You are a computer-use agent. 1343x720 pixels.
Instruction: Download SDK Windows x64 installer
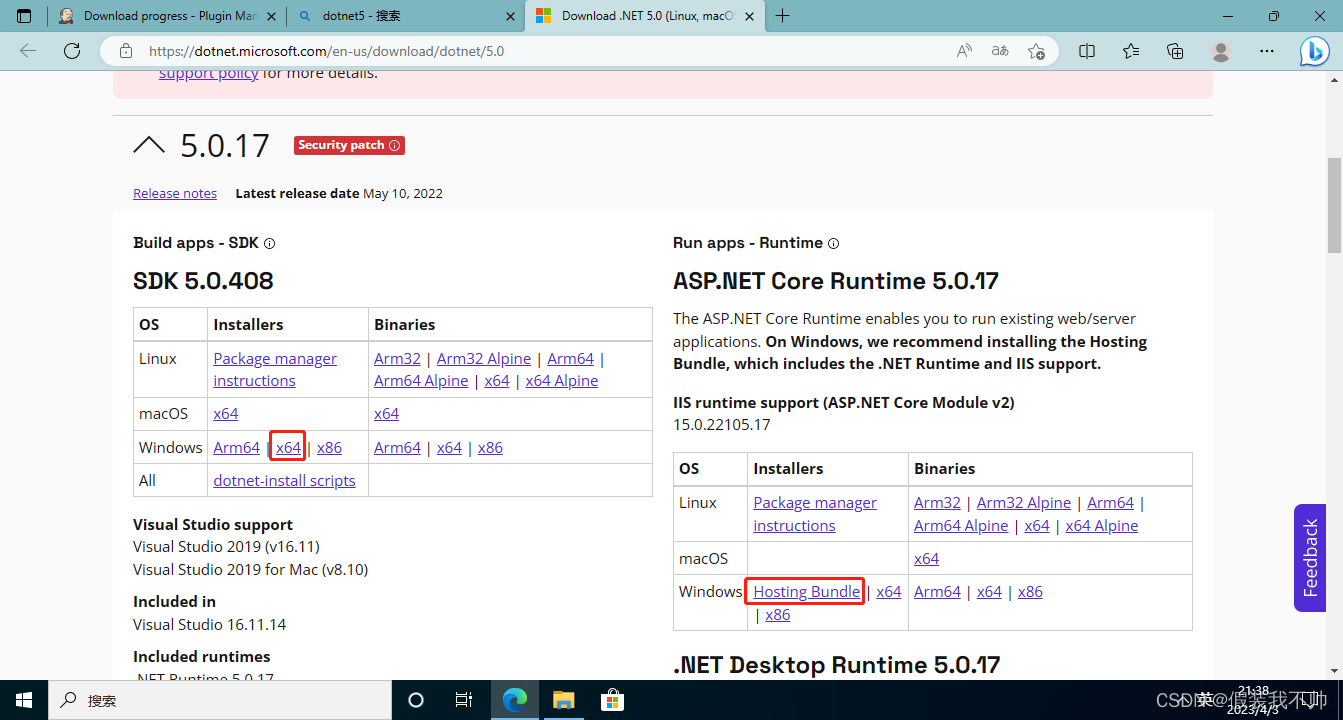288,447
